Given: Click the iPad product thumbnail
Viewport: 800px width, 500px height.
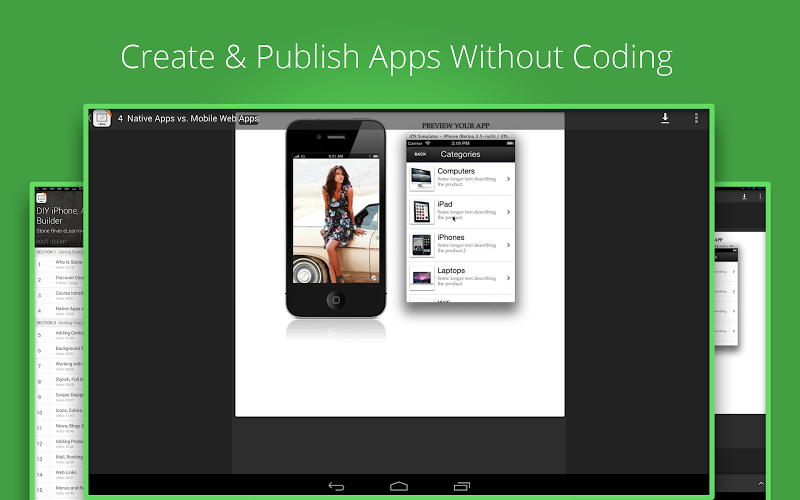Looking at the screenshot, I should [x=421, y=212].
